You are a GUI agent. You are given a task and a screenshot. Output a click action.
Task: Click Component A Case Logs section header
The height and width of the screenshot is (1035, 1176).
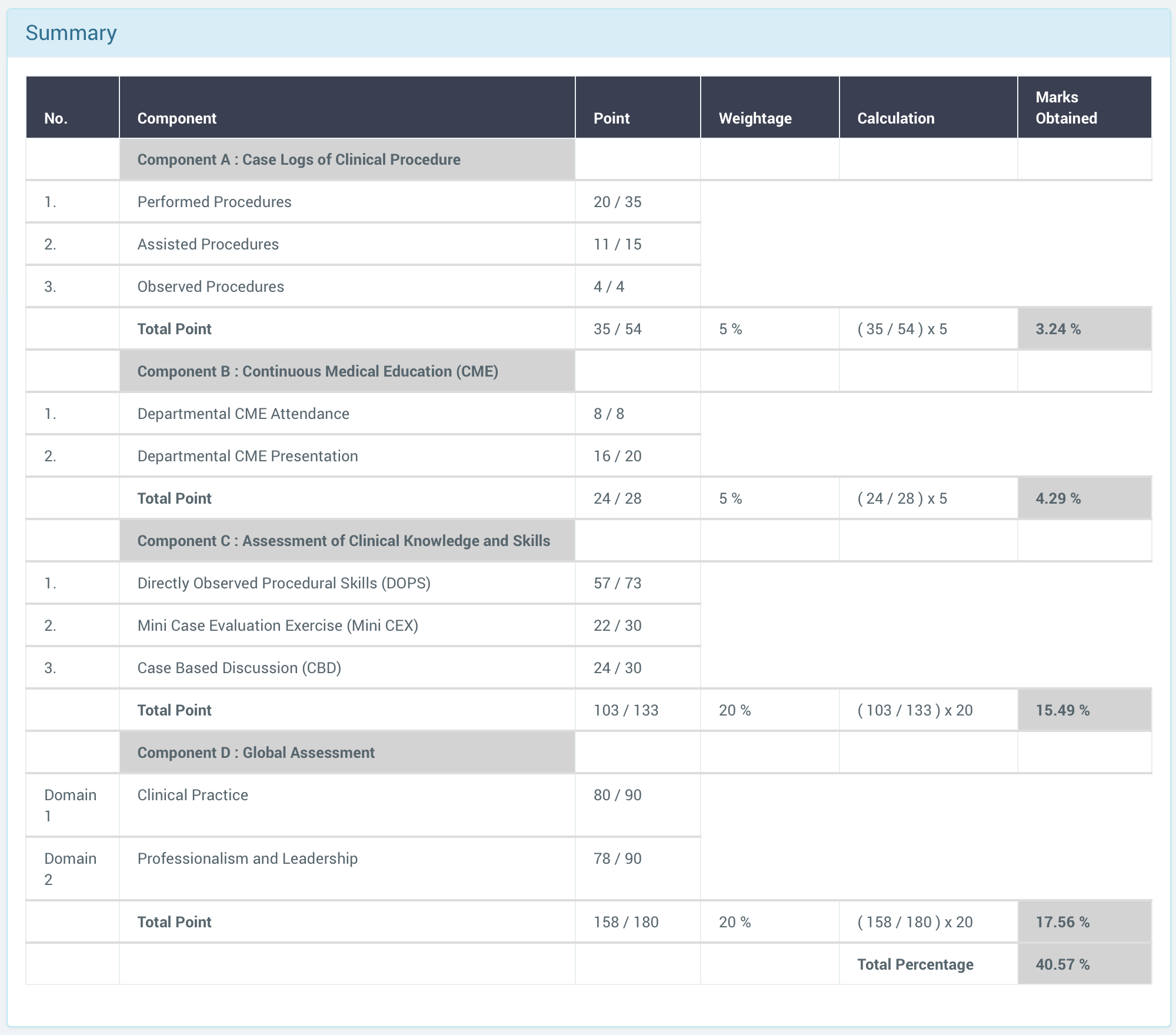pyautogui.click(x=298, y=159)
